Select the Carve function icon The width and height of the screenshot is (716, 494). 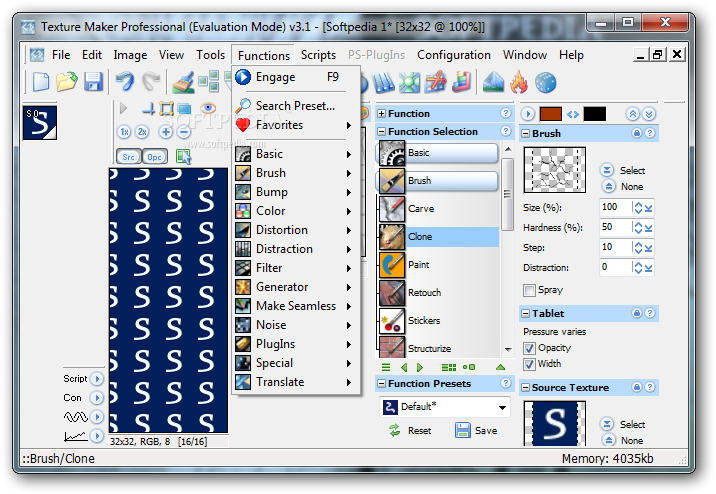pos(392,209)
